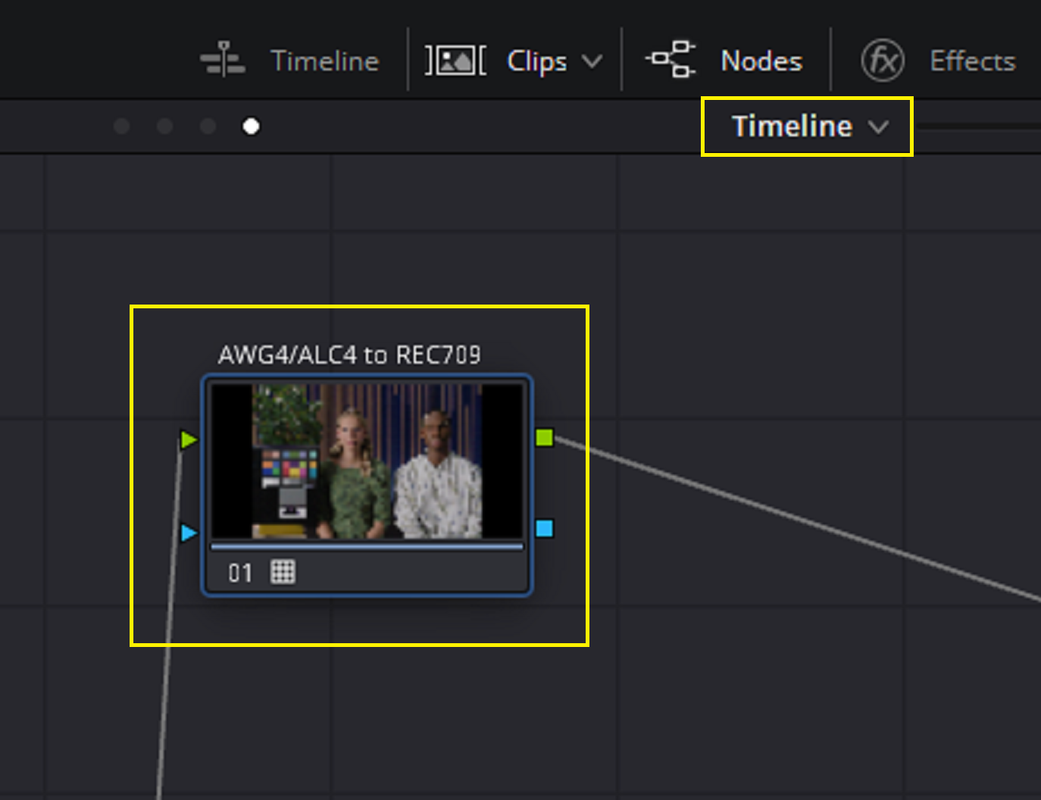The width and height of the screenshot is (1041, 800).
Task: Open the Effects panel
Action: pos(937,60)
